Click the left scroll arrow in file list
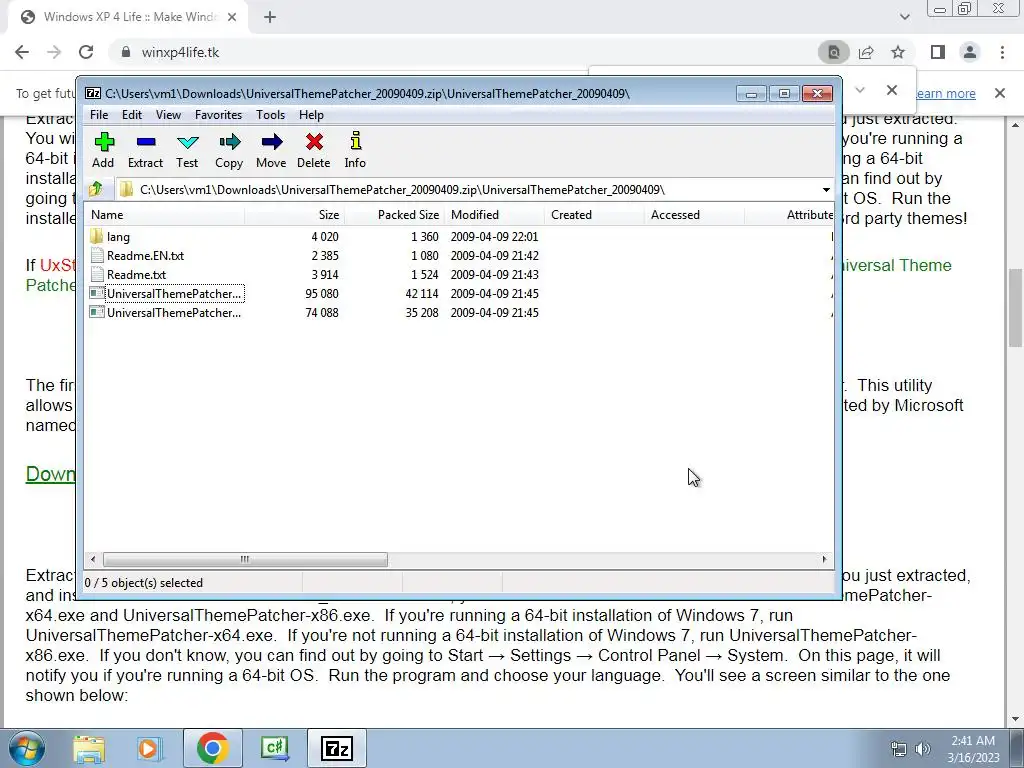The height and width of the screenshot is (768, 1024). click(x=93, y=559)
